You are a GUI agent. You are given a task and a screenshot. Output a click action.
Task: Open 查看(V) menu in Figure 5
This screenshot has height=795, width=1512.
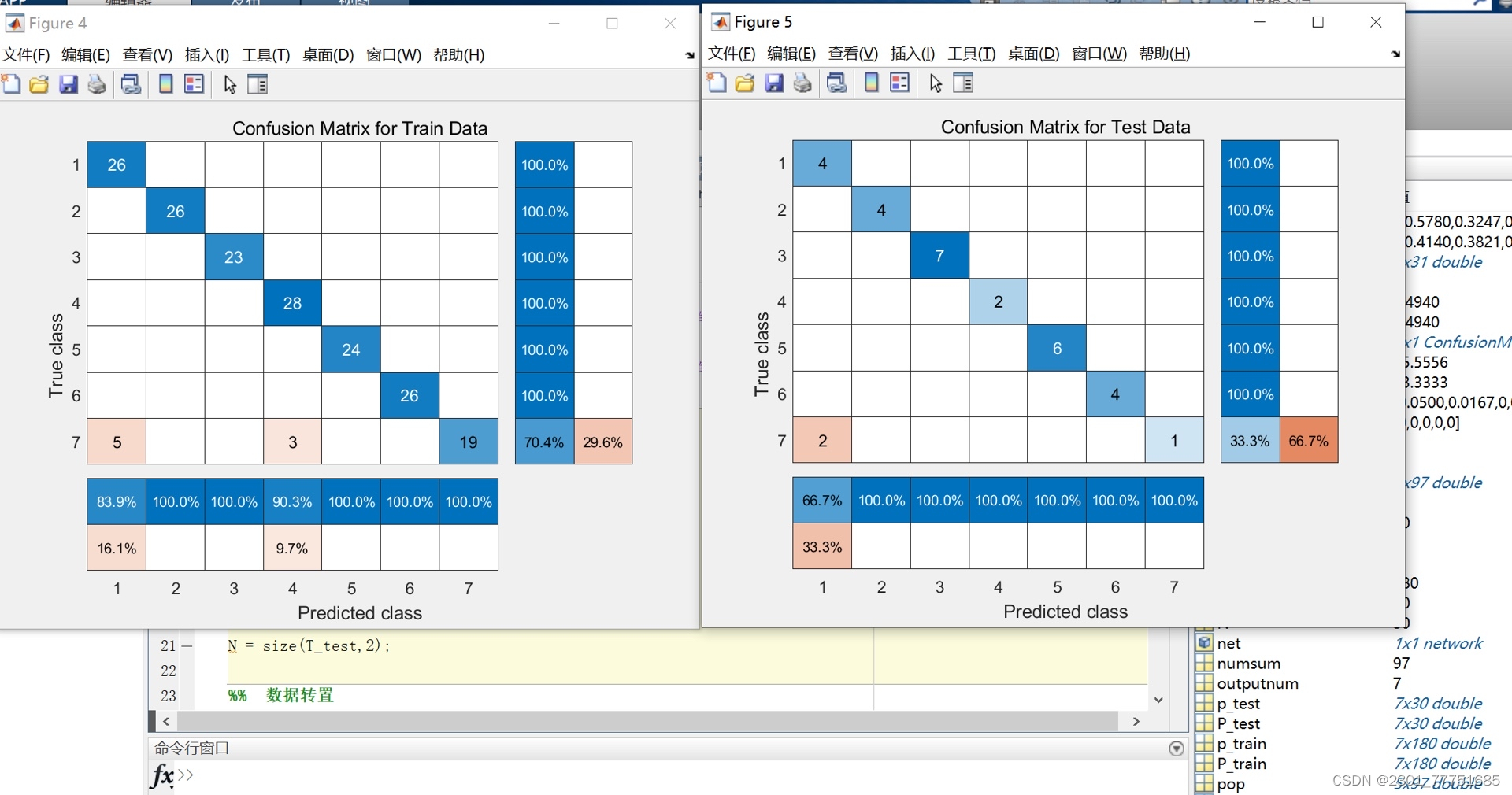853,53
